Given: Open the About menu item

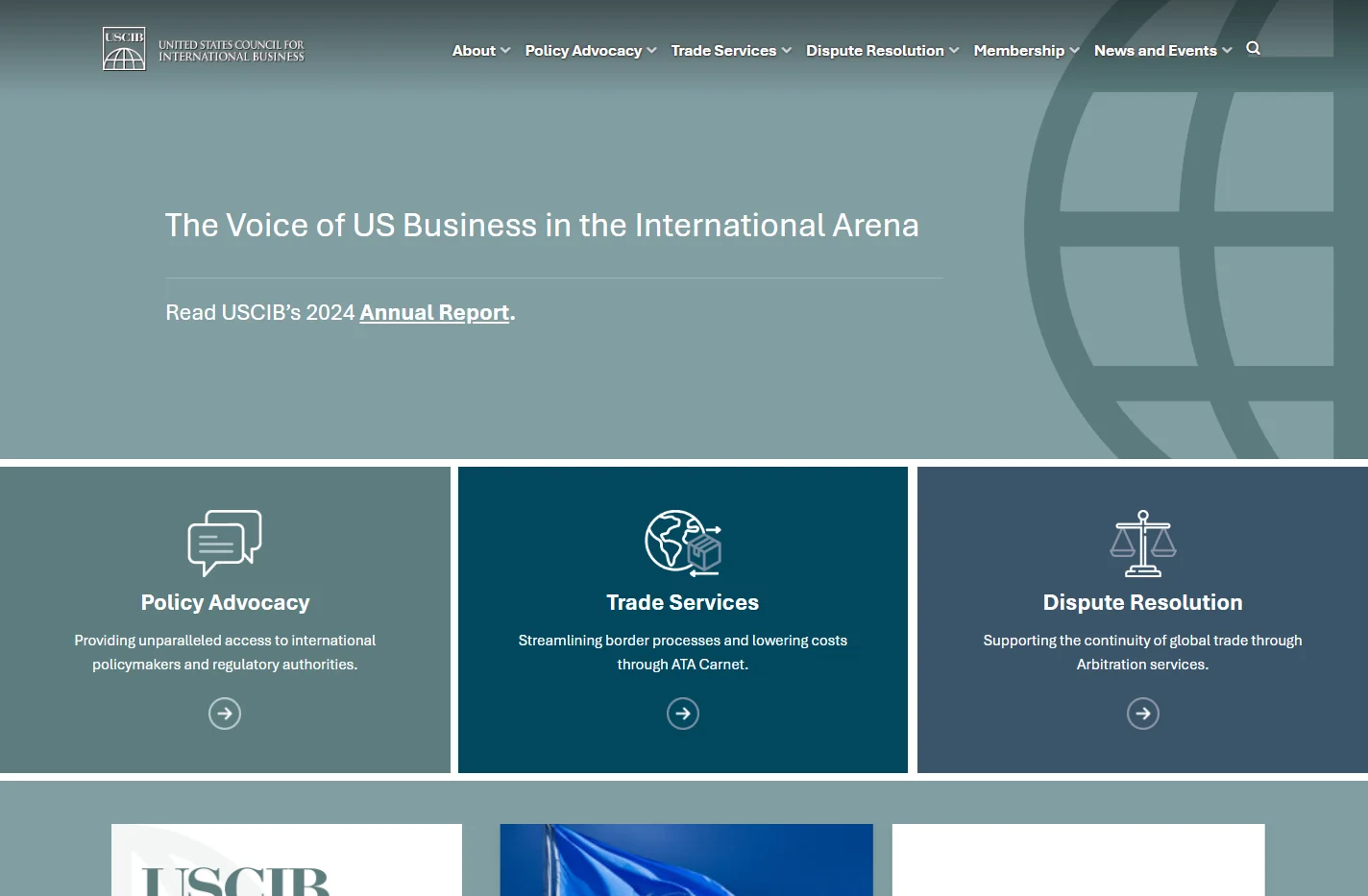Looking at the screenshot, I should click(474, 51).
